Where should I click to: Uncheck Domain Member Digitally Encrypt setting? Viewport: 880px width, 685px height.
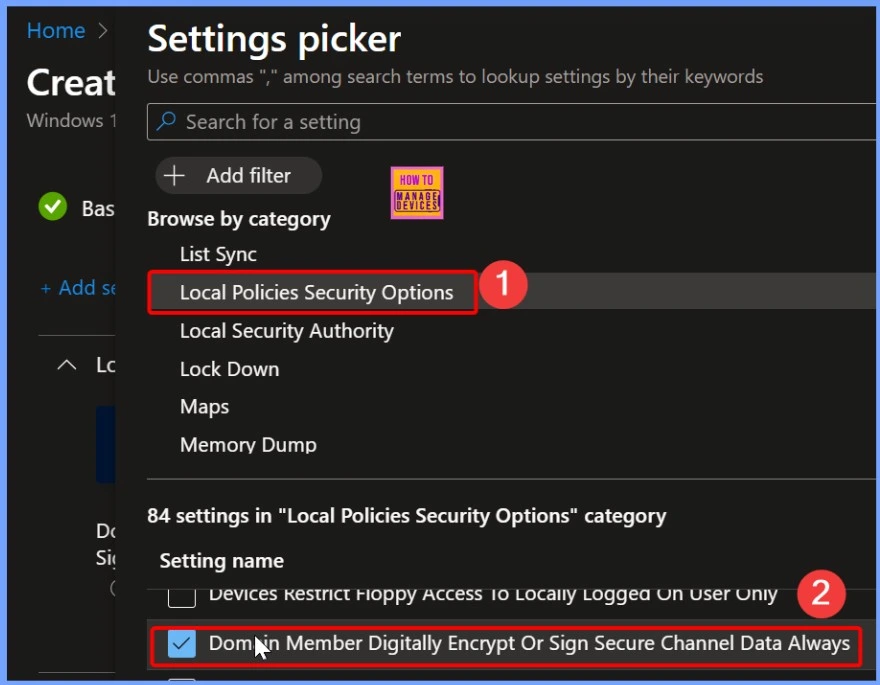coord(181,644)
